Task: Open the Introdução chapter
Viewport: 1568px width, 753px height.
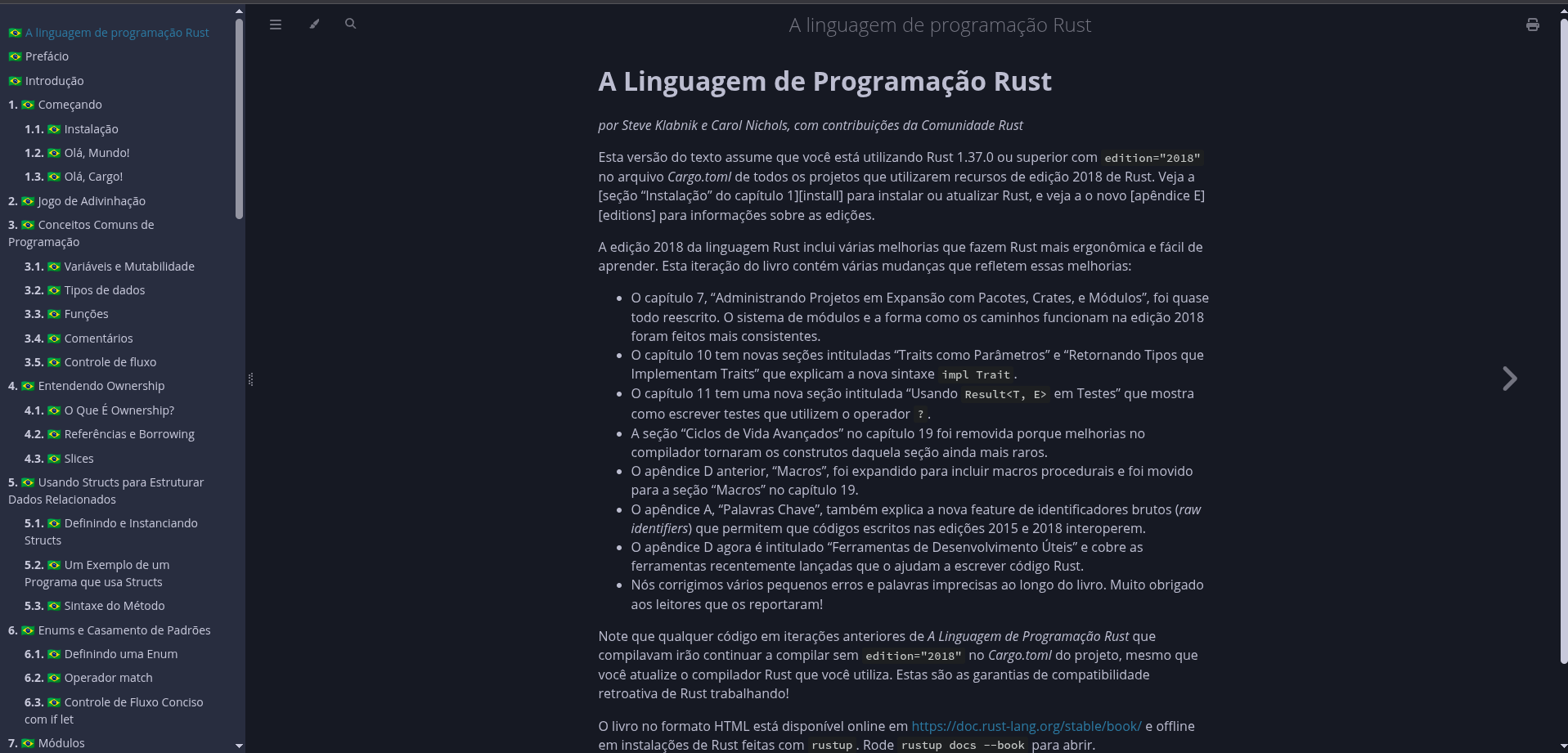Action: (x=46, y=81)
